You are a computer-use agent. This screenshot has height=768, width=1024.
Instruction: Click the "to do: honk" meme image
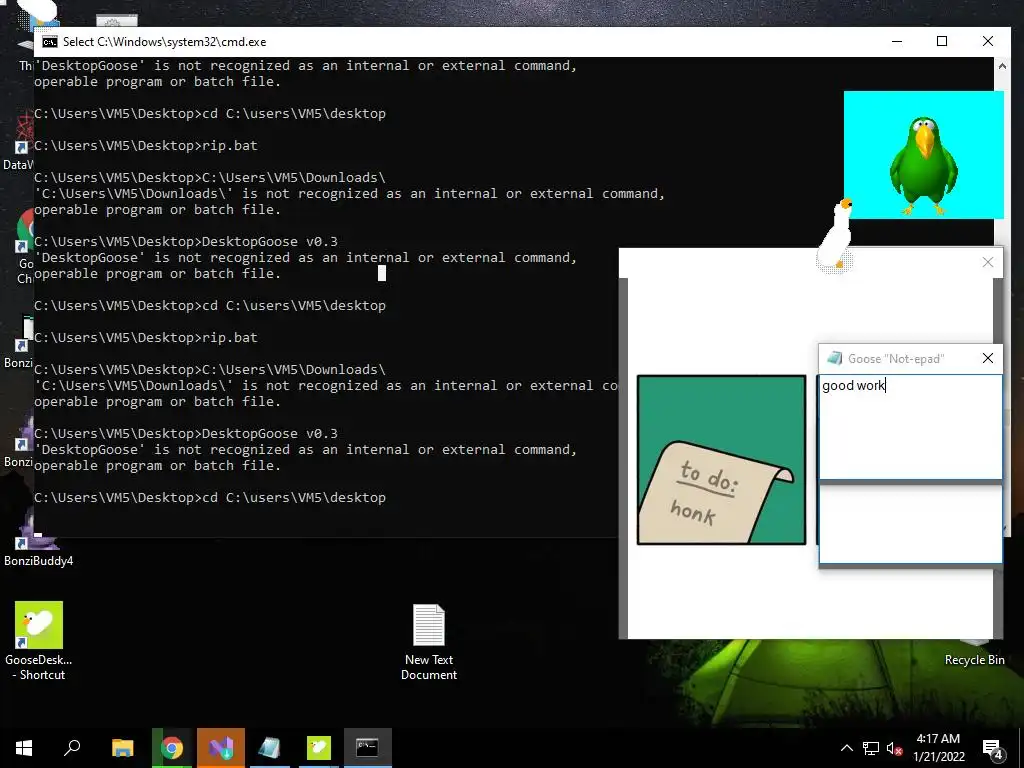[x=721, y=460]
